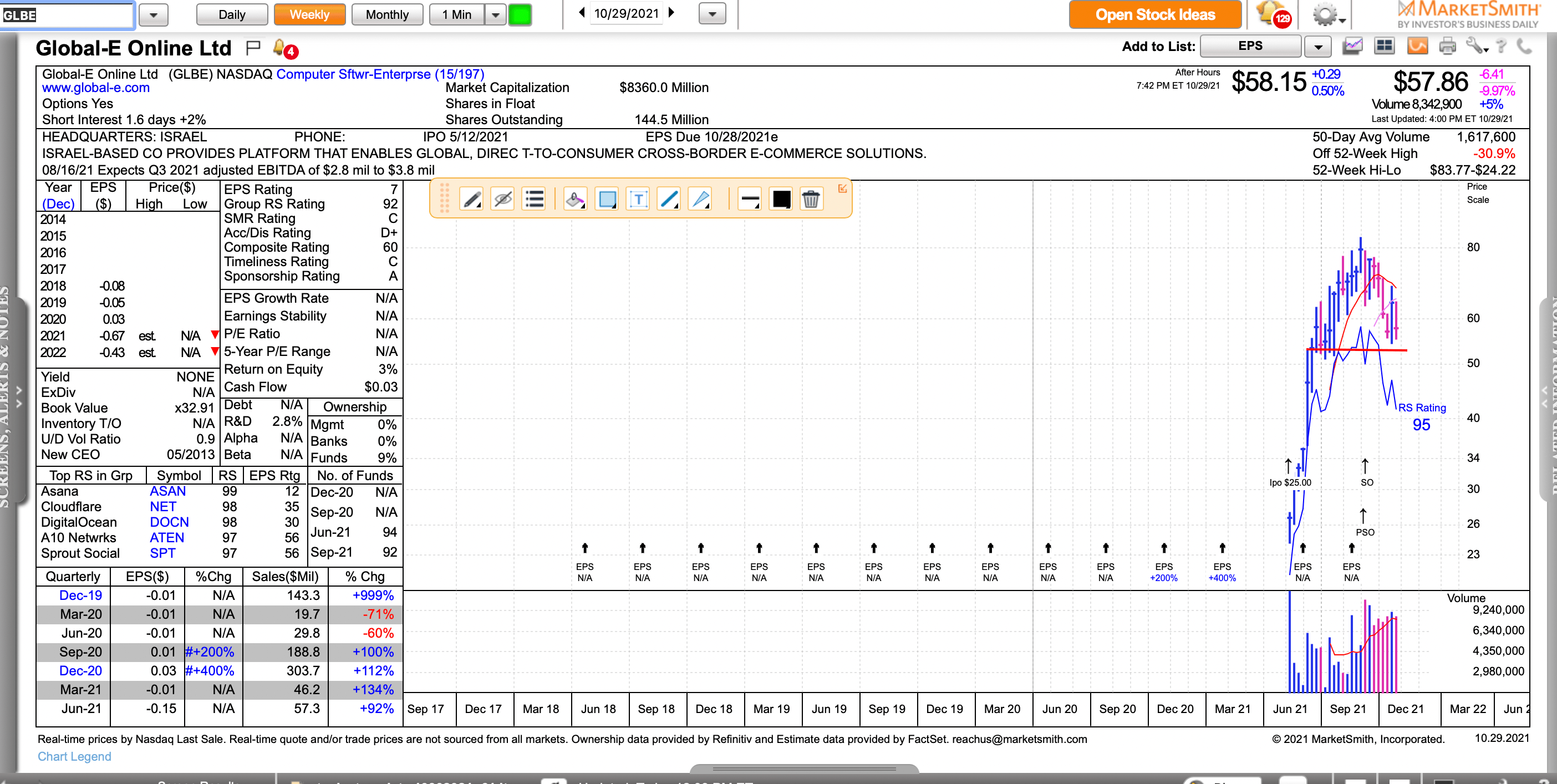Image resolution: width=1557 pixels, height=784 pixels.
Task: Visit www.global-e.com website link
Action: point(95,88)
